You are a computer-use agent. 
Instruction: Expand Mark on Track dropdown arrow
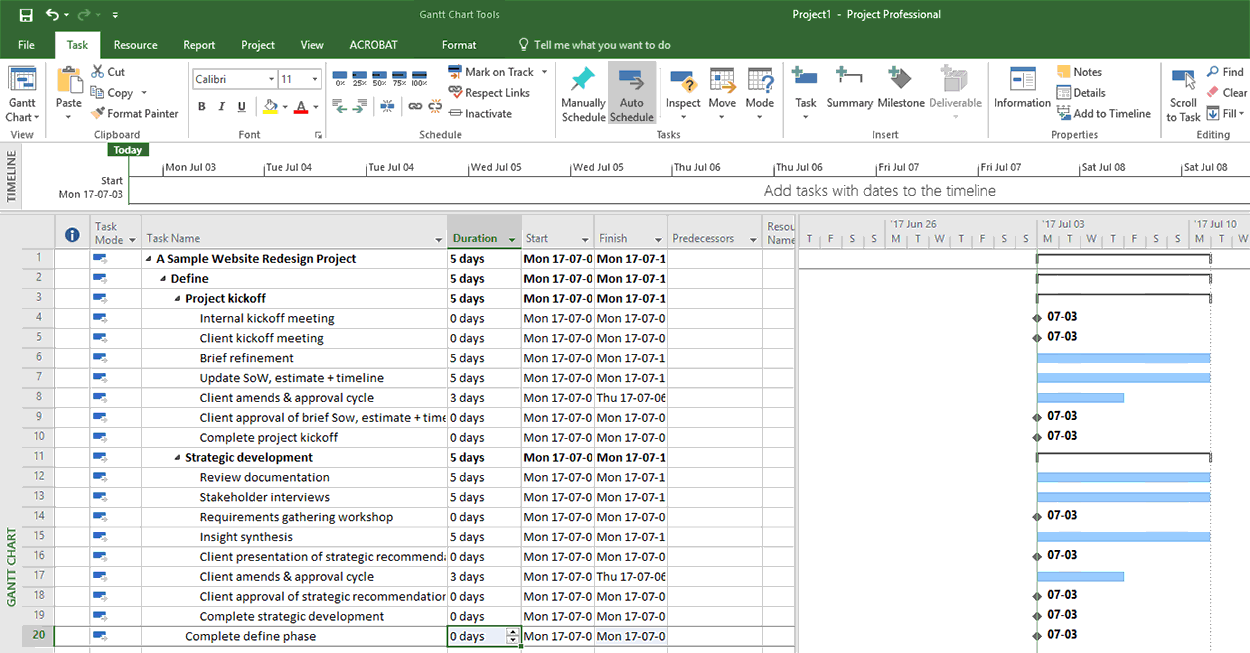click(544, 72)
